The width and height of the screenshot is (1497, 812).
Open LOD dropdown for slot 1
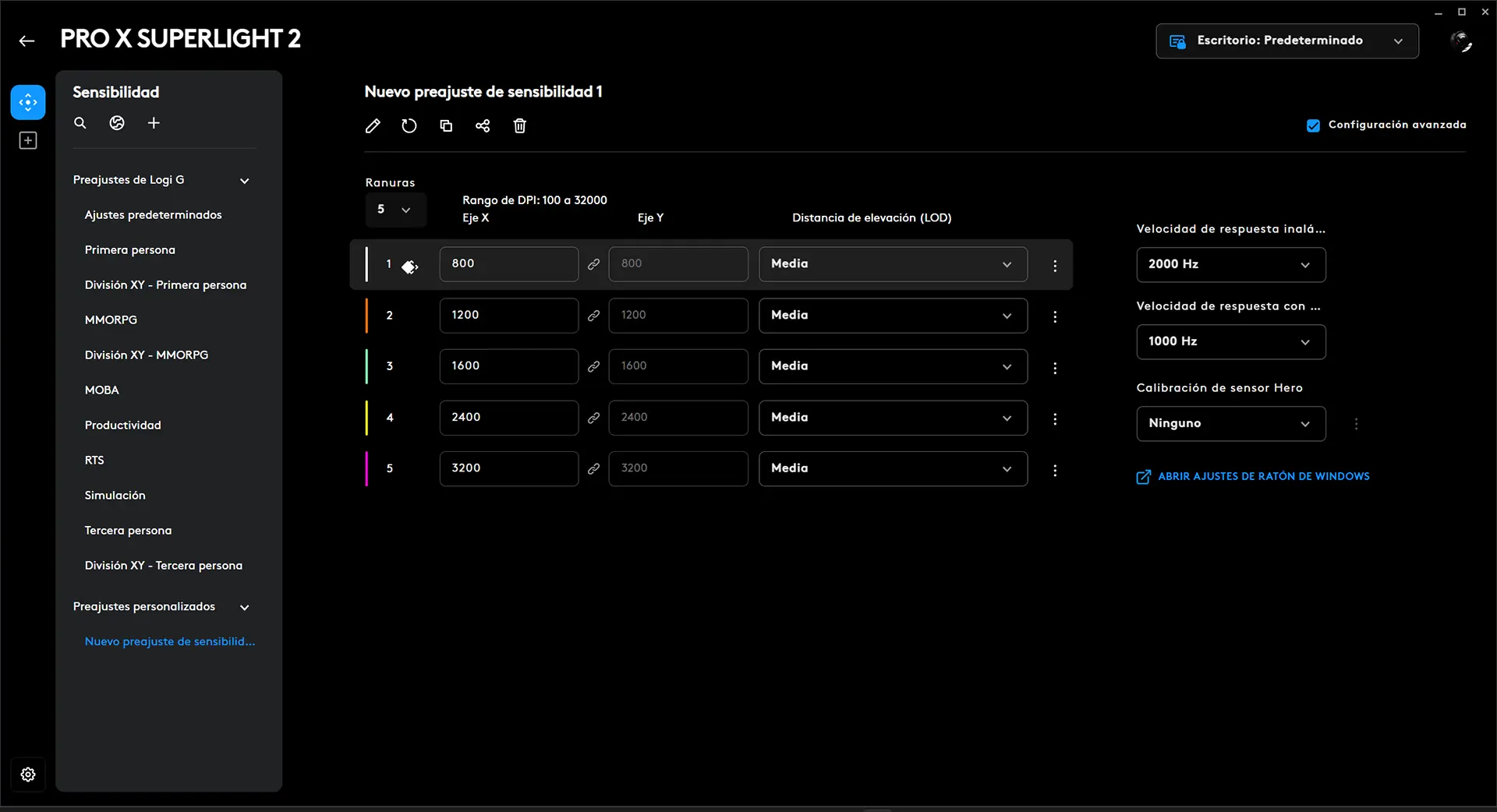894,264
